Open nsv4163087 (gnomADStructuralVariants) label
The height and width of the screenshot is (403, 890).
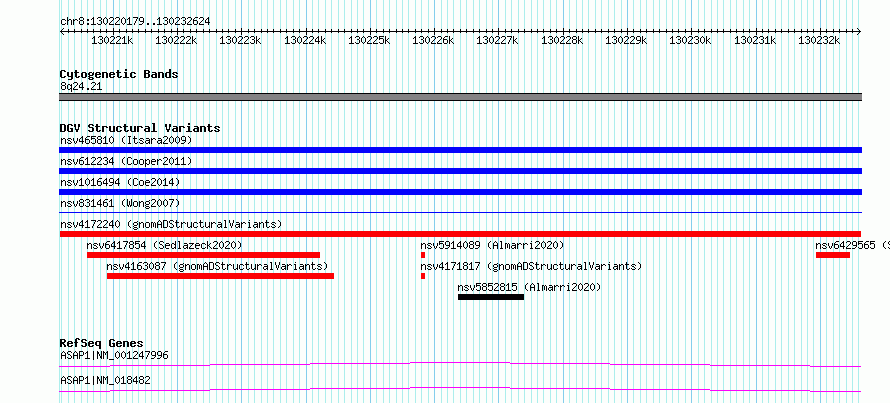point(217,266)
